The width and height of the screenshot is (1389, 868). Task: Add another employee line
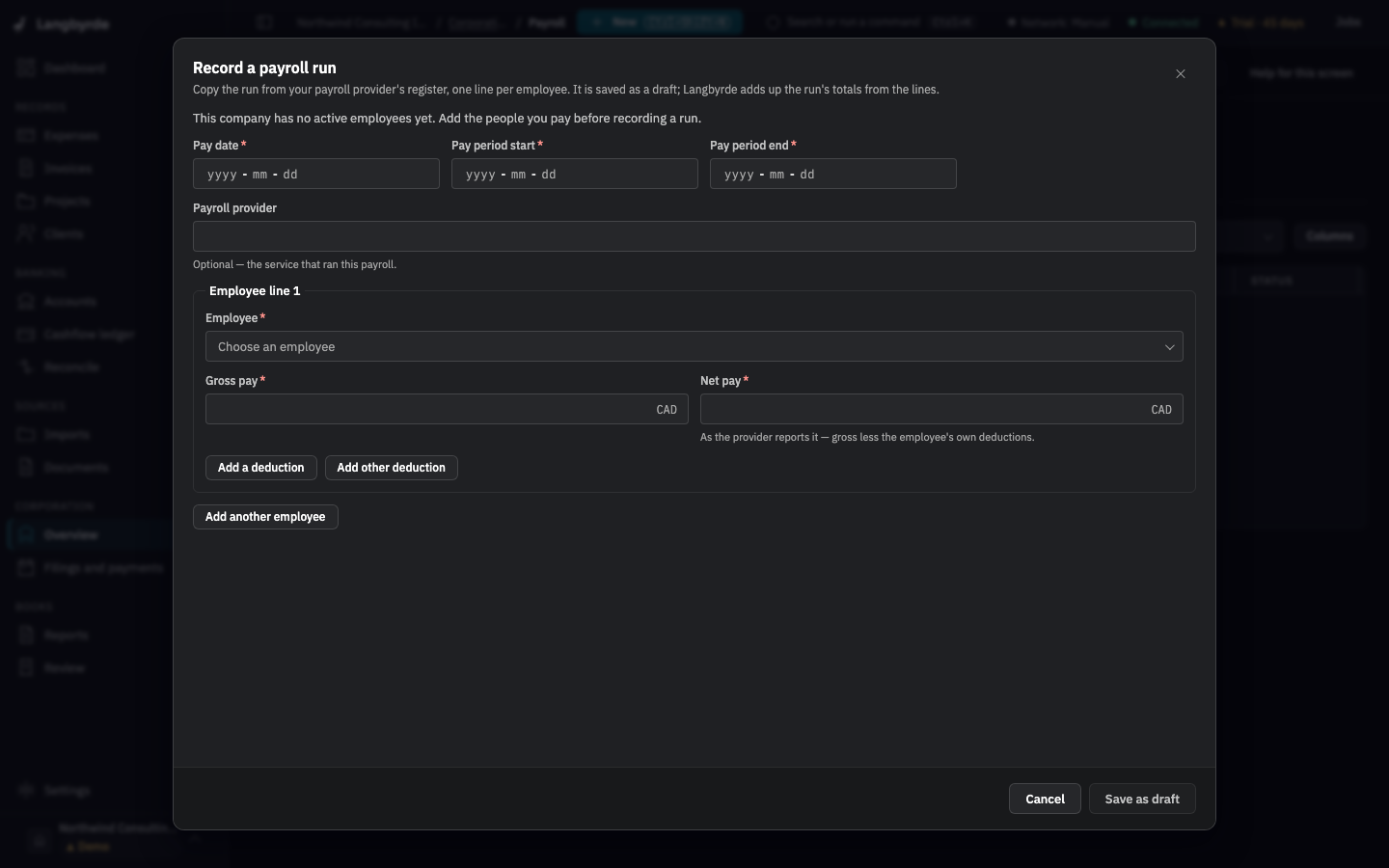pos(265,517)
